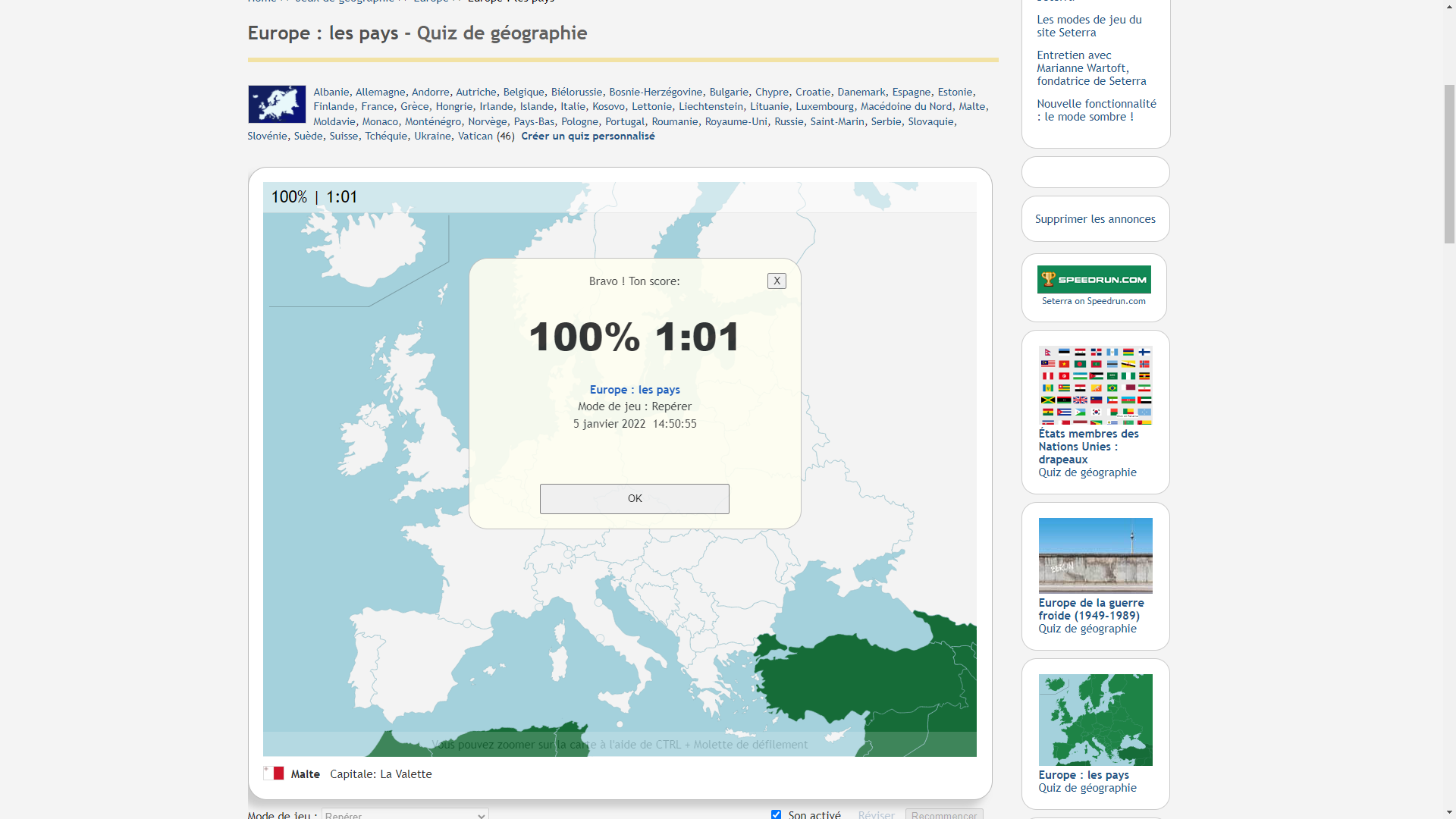Open Islande country link

536,106
